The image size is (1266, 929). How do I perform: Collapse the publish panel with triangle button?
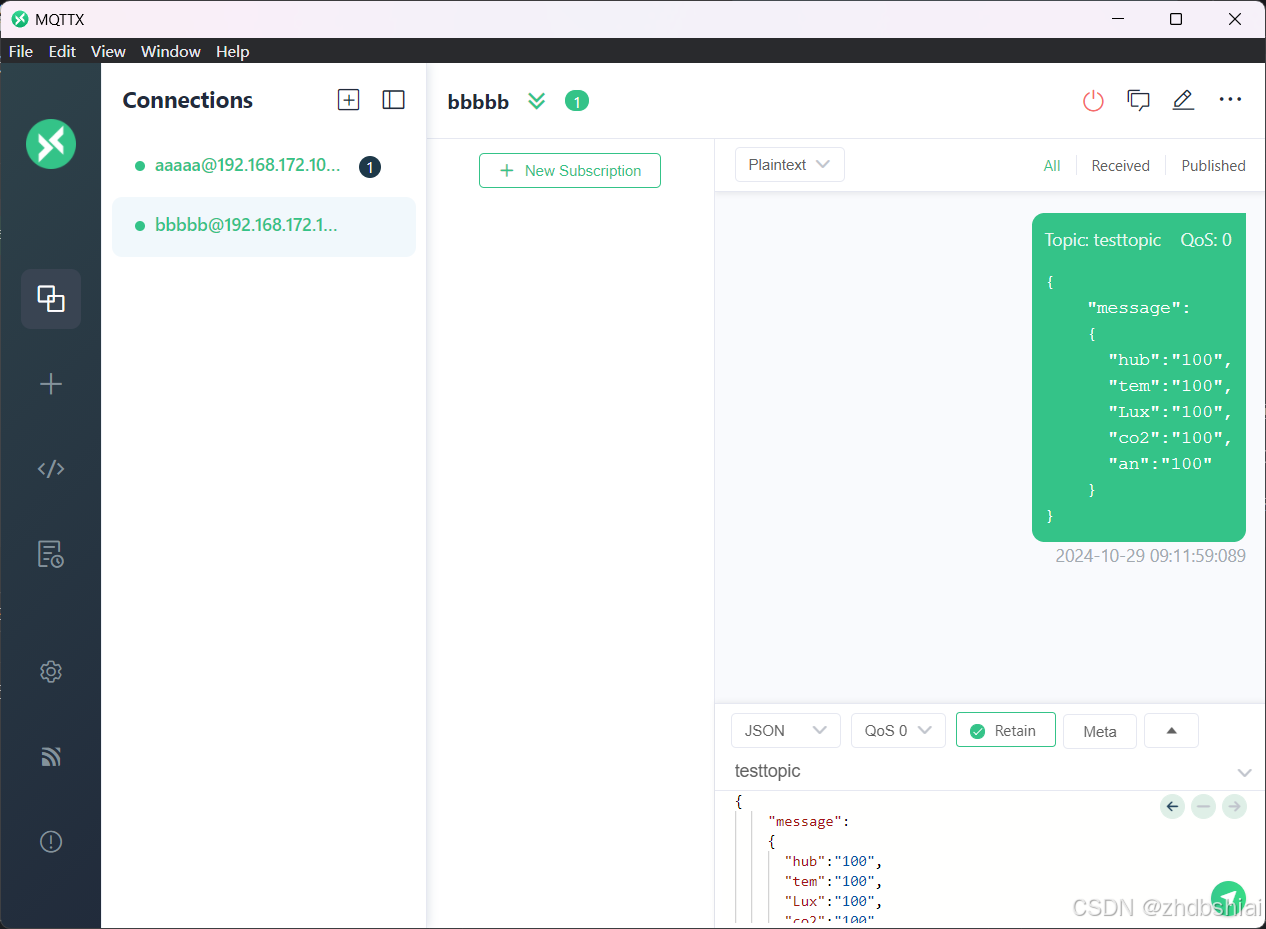point(1171,731)
